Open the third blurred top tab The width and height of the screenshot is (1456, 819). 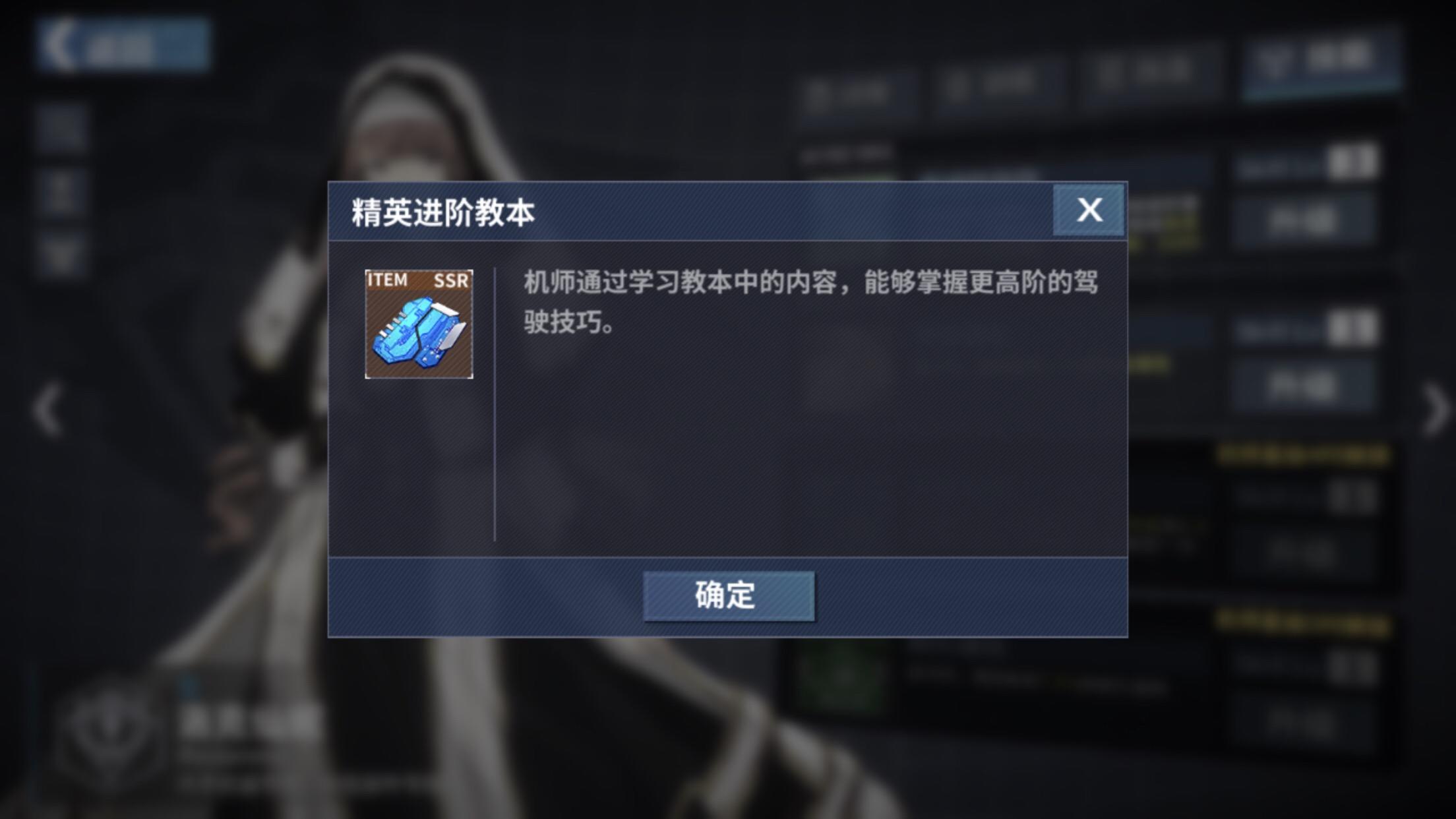[x=1150, y=73]
